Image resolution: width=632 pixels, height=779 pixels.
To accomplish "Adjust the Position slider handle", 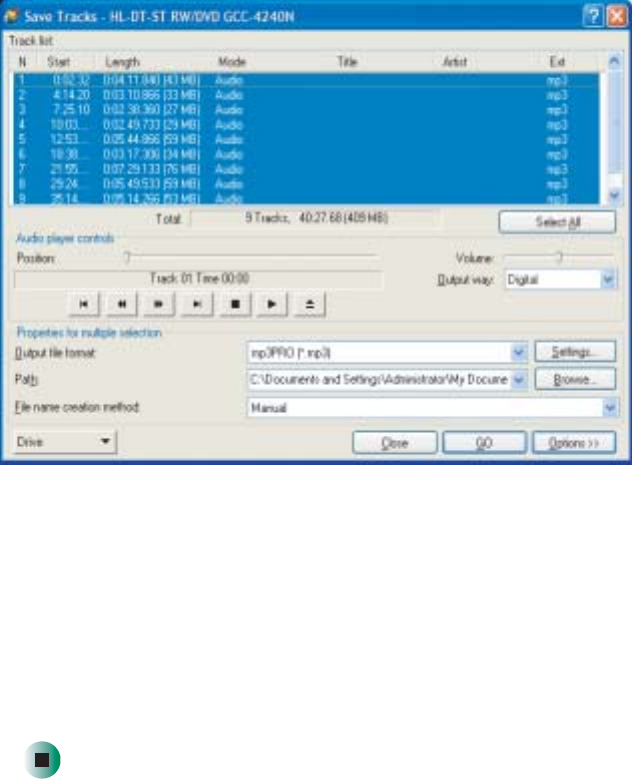I will [x=127, y=257].
